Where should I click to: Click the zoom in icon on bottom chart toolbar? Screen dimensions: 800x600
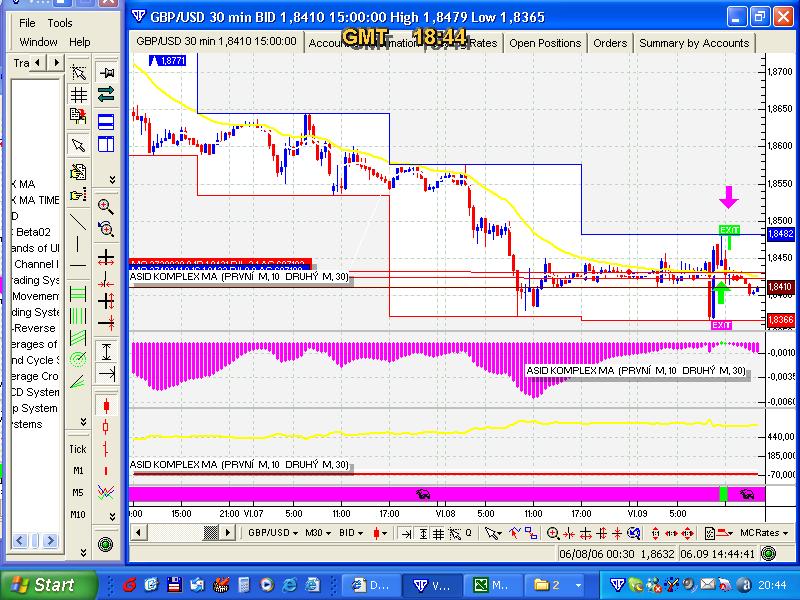coord(553,533)
